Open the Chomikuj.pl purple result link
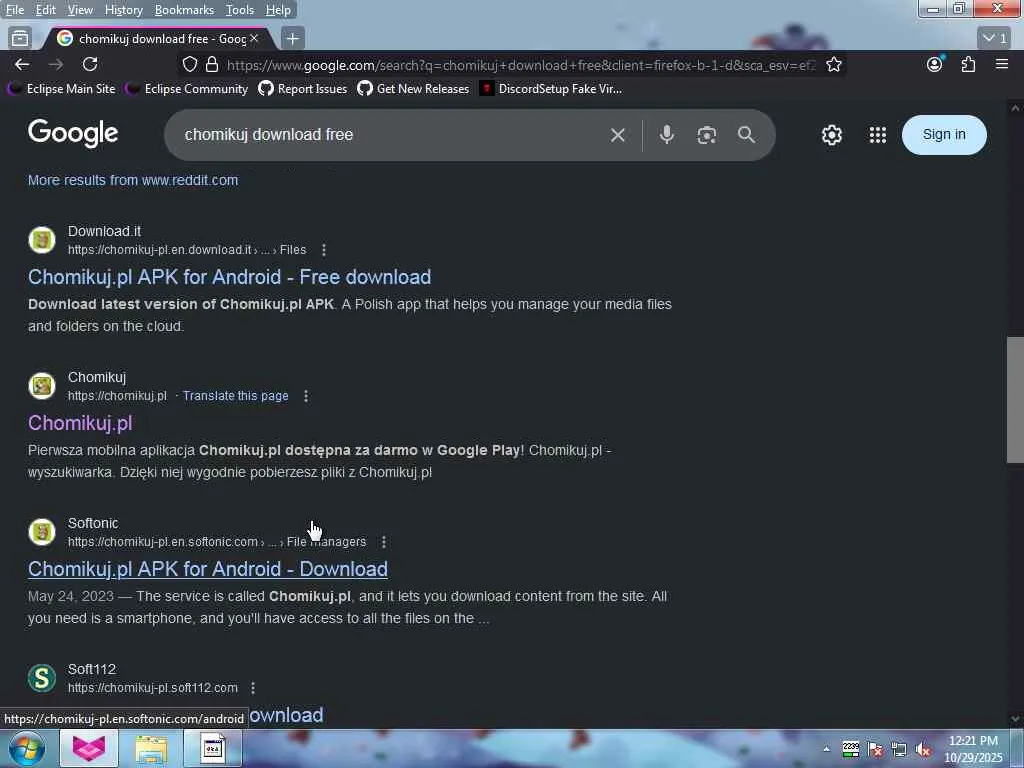This screenshot has height=768, width=1024. pos(80,423)
